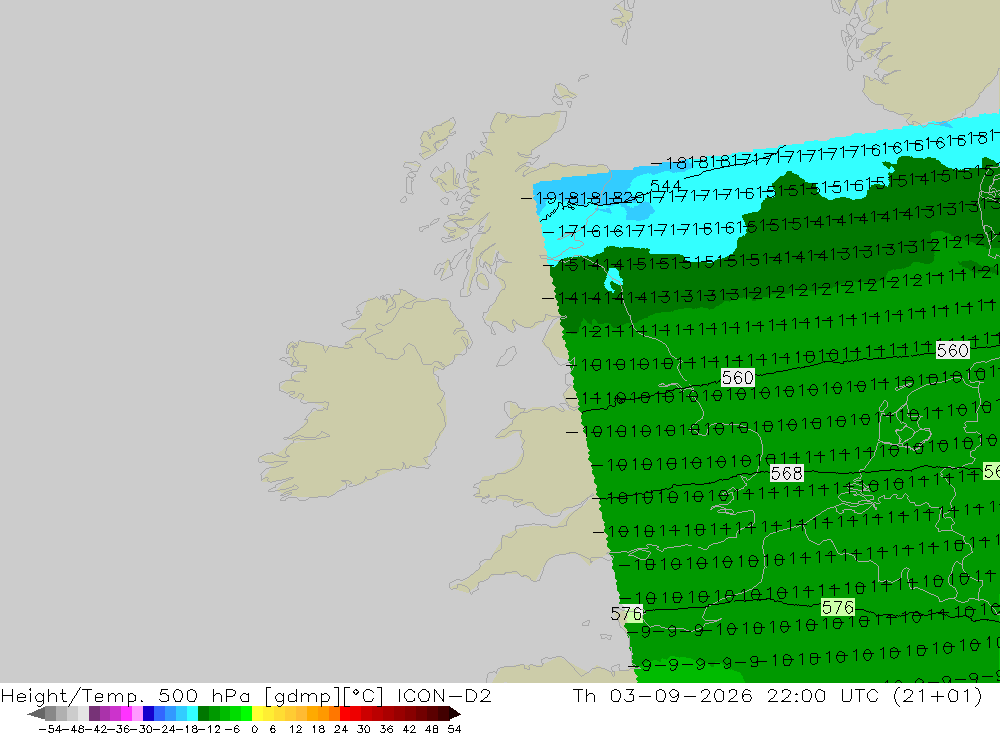Click on the island of Ireland on the map

364,396
